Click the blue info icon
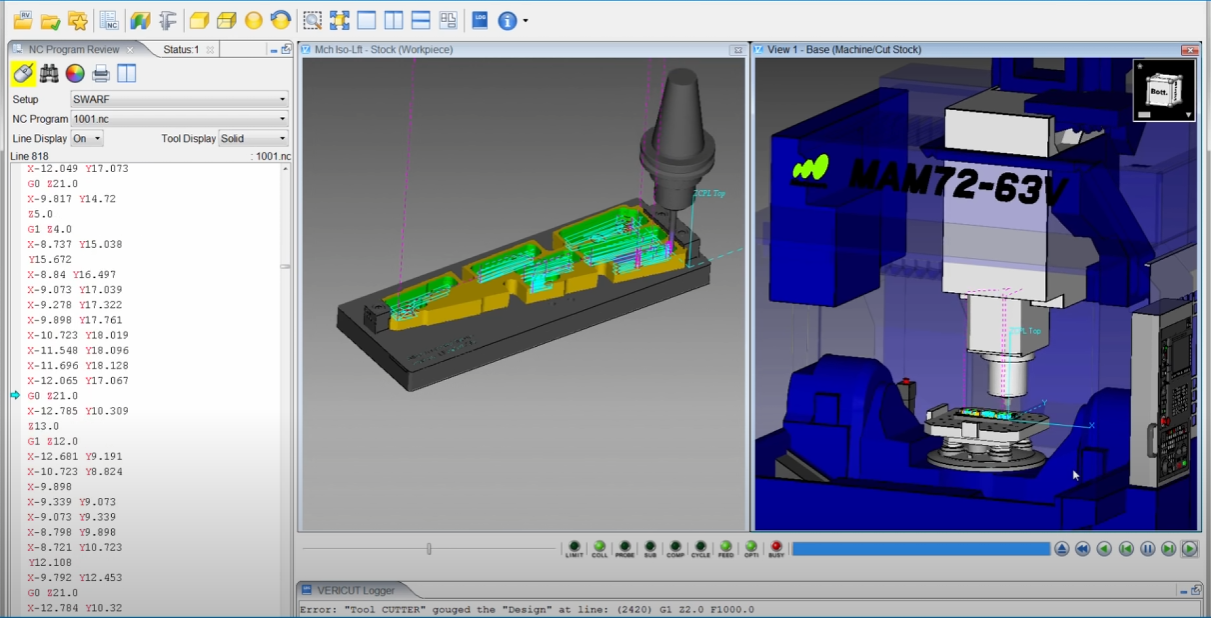Screen dimensions: 1211x618 click(x=507, y=20)
